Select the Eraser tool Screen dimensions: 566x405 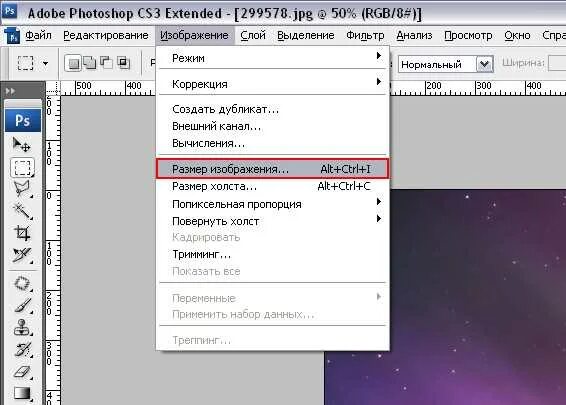pos(22,372)
